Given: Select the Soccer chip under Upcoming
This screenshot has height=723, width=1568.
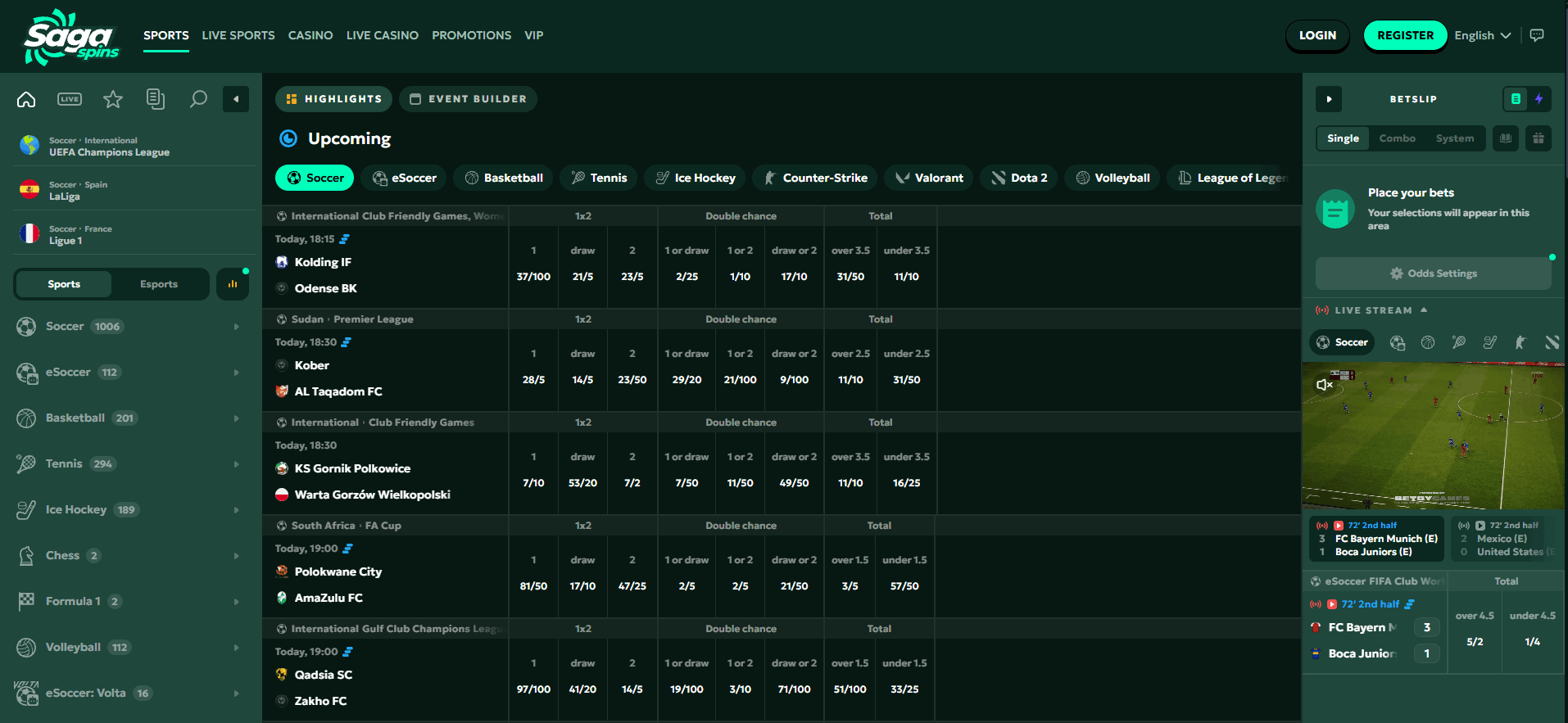Looking at the screenshot, I should tap(315, 178).
